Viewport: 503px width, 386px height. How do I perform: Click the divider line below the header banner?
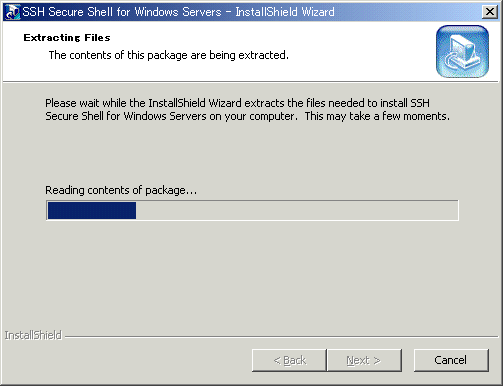pos(251,81)
